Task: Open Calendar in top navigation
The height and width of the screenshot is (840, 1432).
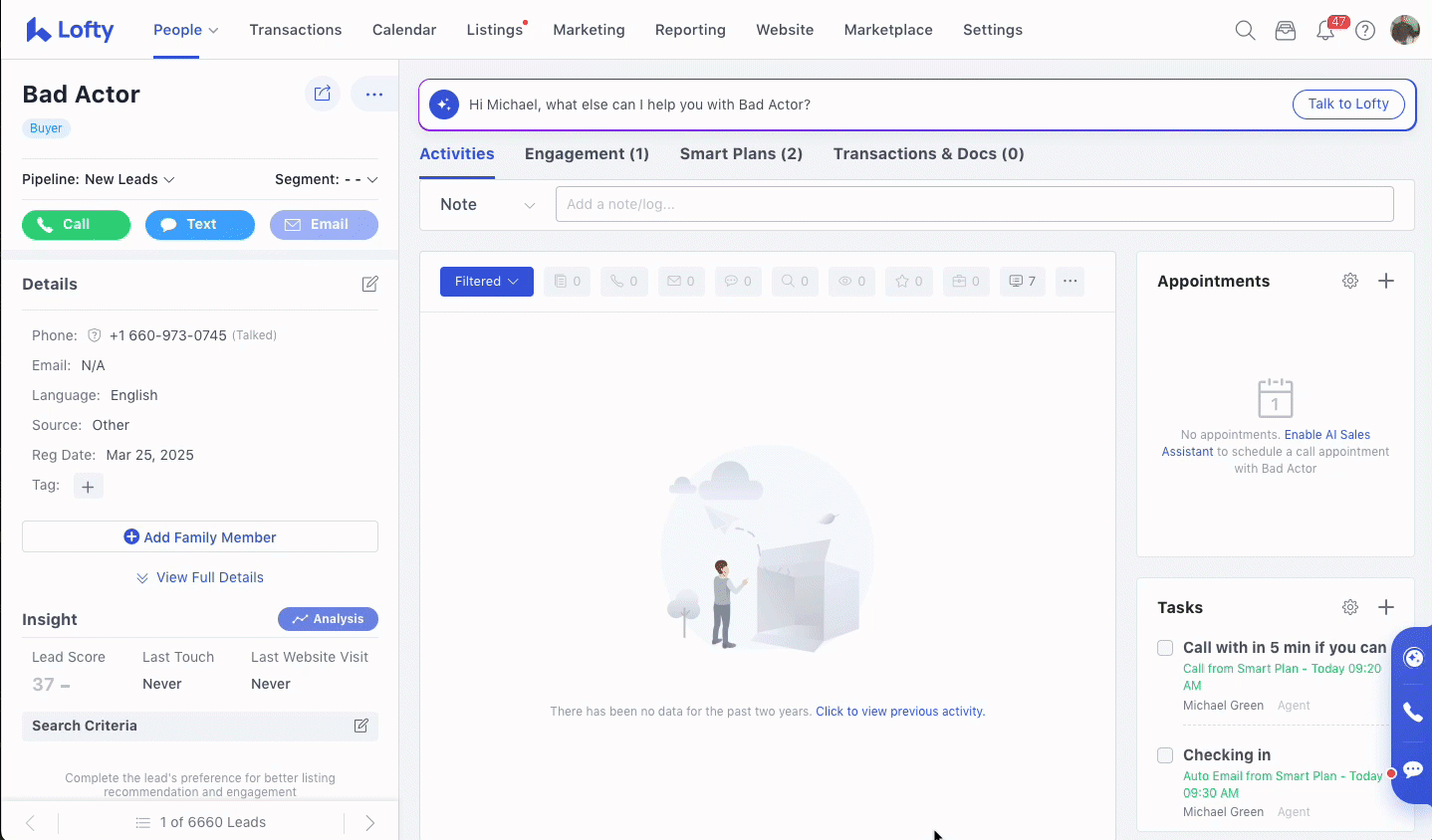Action: point(404,30)
